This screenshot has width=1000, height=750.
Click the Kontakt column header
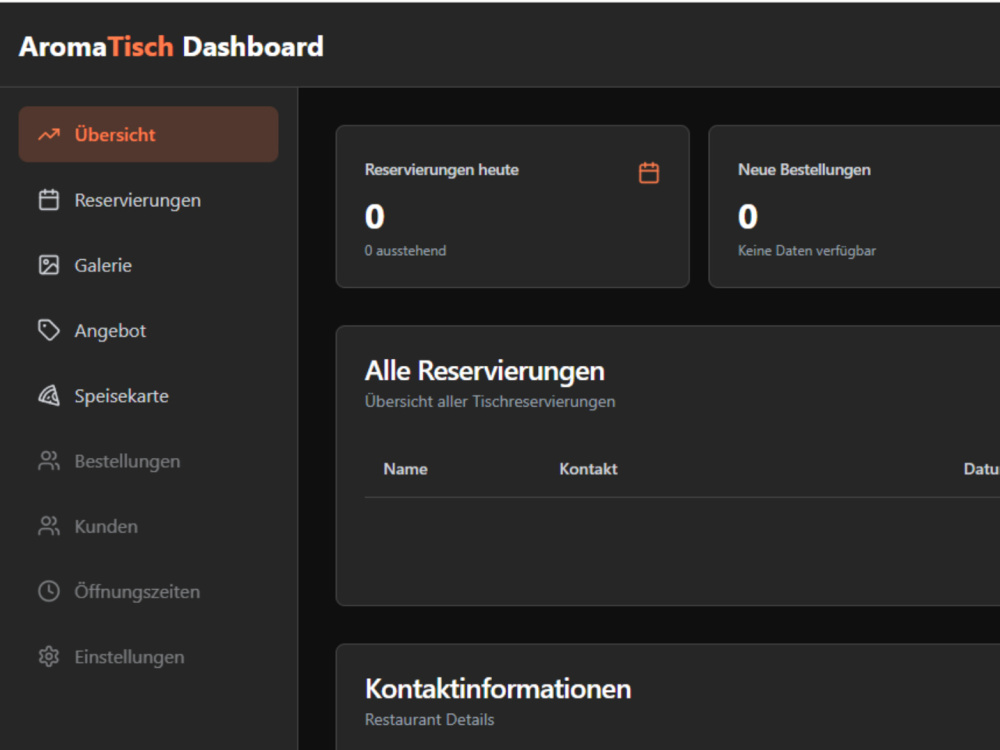click(588, 469)
